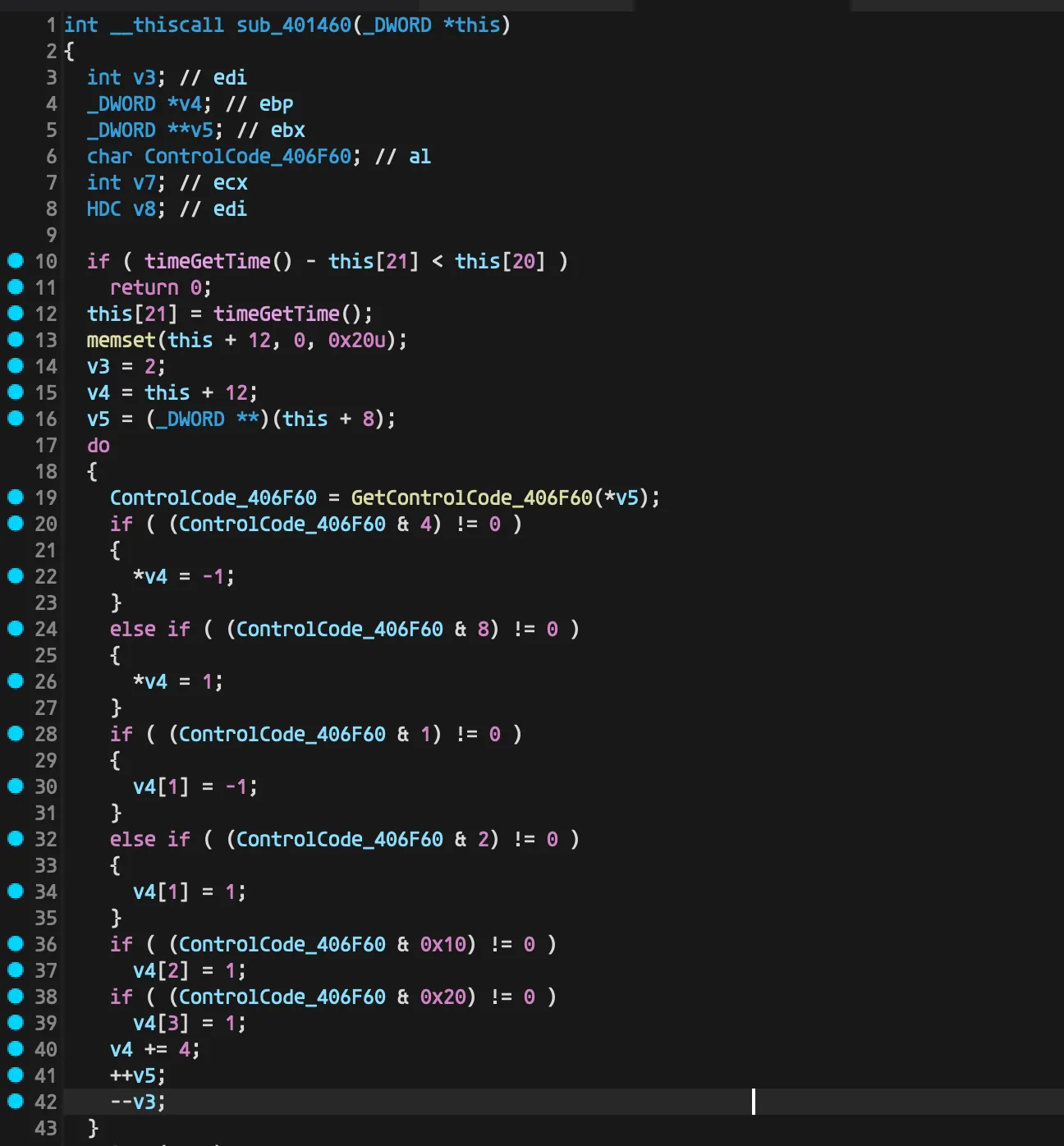Image resolution: width=1064 pixels, height=1146 pixels.
Task: Click the blue dot on line 37
Action: [16, 970]
